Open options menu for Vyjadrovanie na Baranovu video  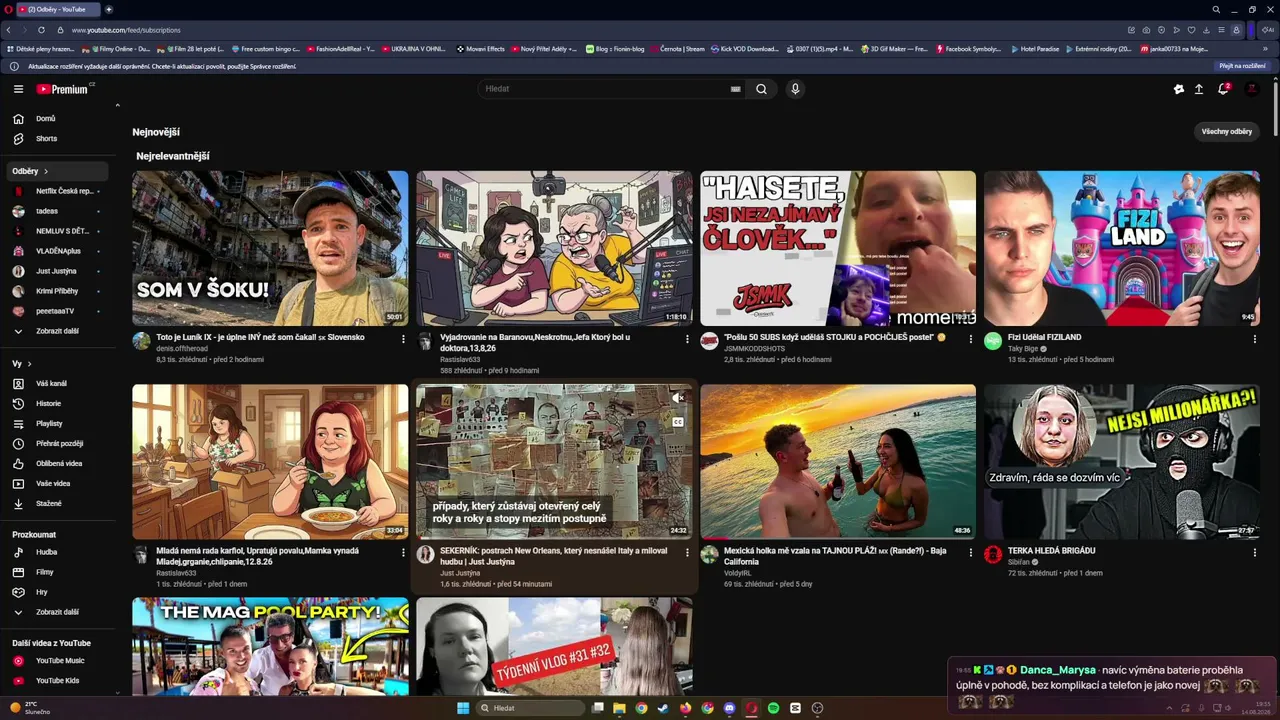tap(687, 339)
